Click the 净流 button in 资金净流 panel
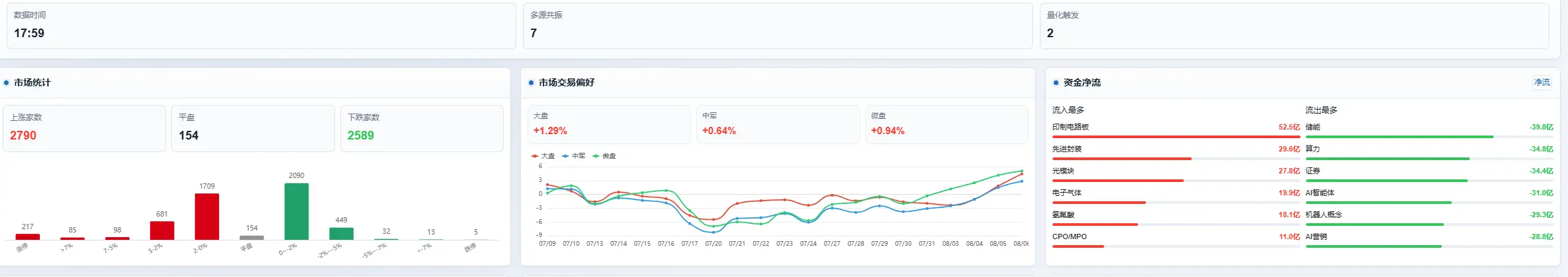Image resolution: width=1568 pixels, height=277 pixels. coord(1541,82)
